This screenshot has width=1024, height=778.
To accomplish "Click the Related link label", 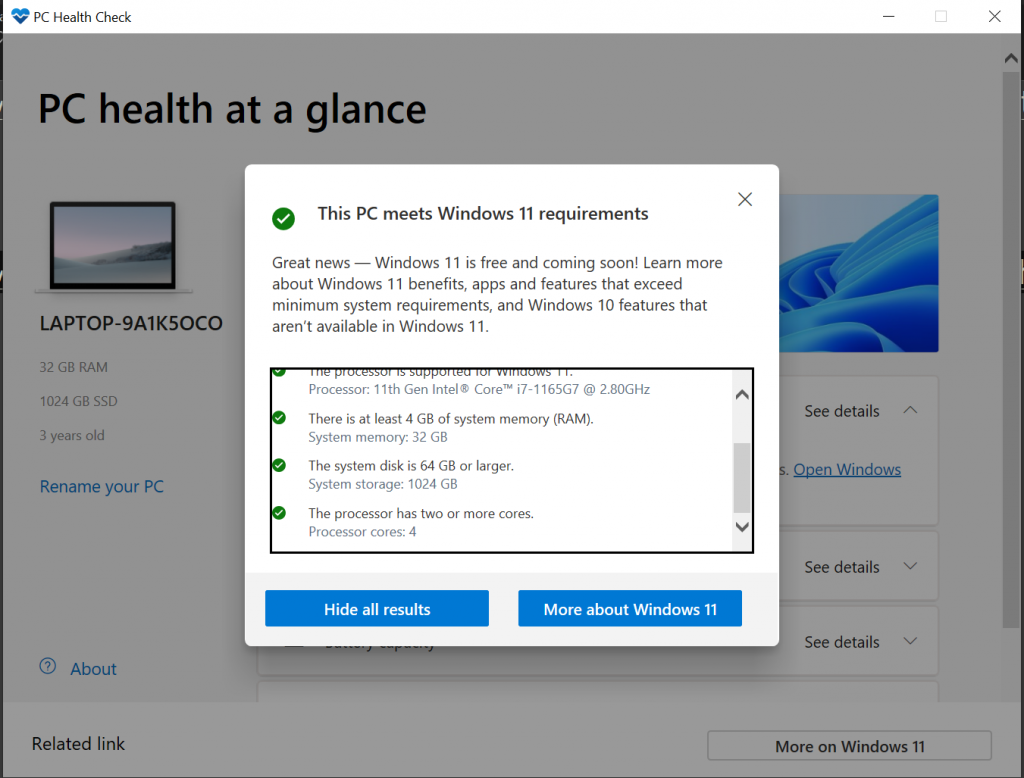I will 78,743.
